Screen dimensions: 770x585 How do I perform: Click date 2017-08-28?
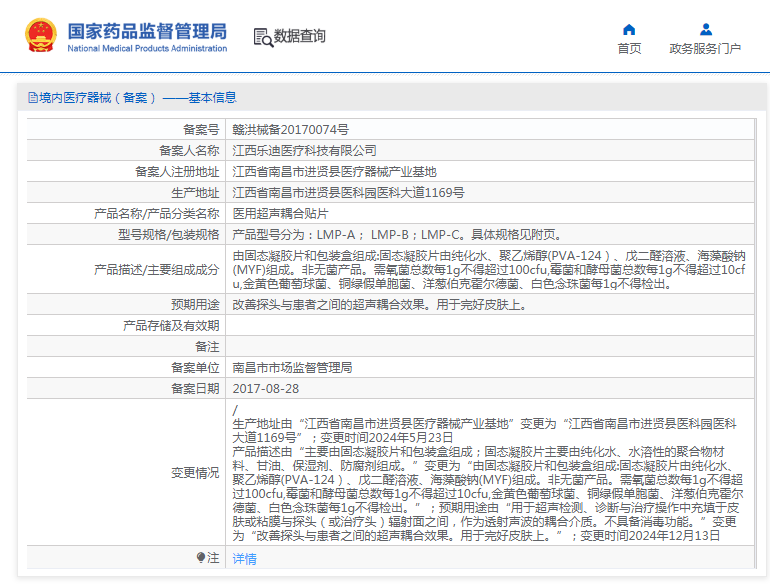[266, 389]
